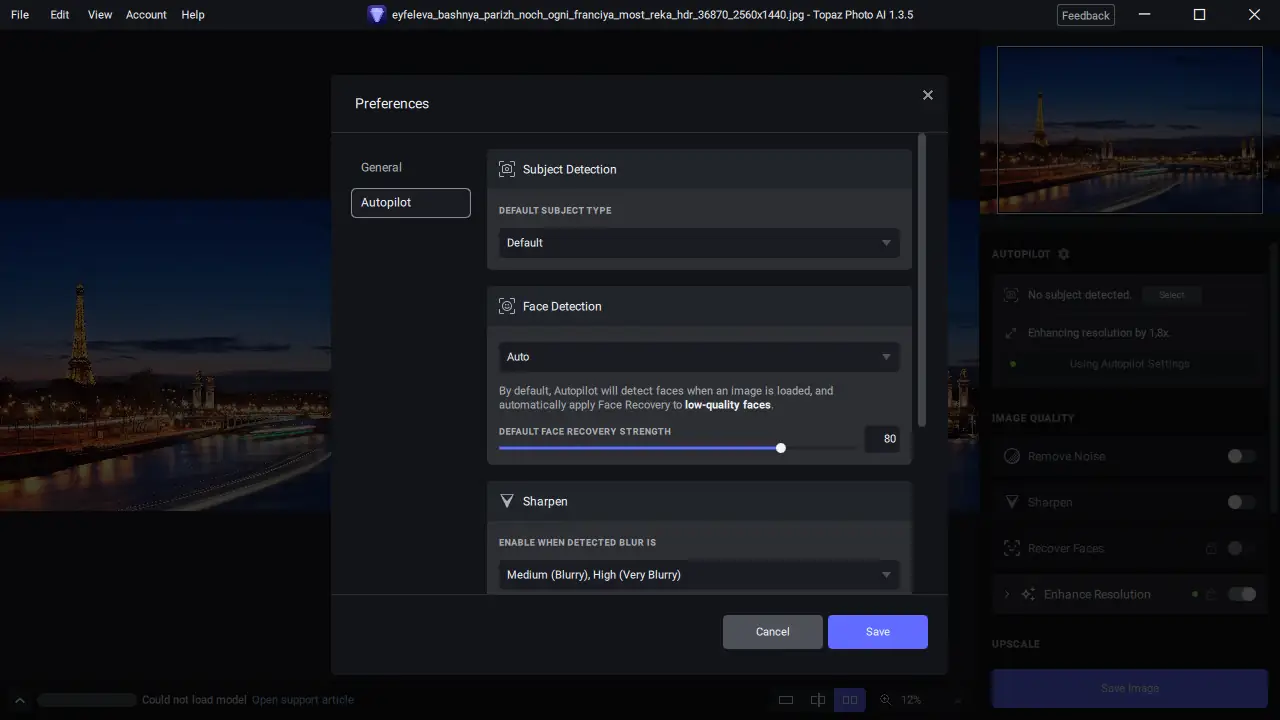Click the Feedback button
Viewport: 1280px width, 720px height.
pos(1086,15)
